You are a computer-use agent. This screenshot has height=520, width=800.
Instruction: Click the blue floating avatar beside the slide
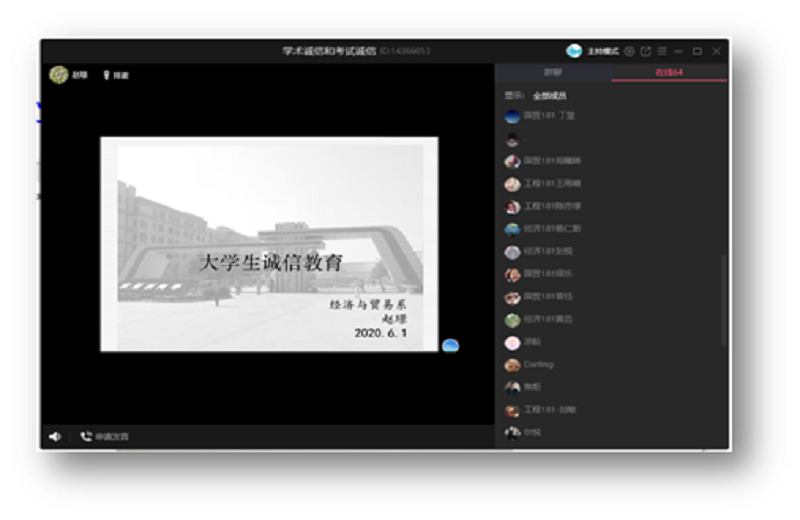(x=451, y=345)
